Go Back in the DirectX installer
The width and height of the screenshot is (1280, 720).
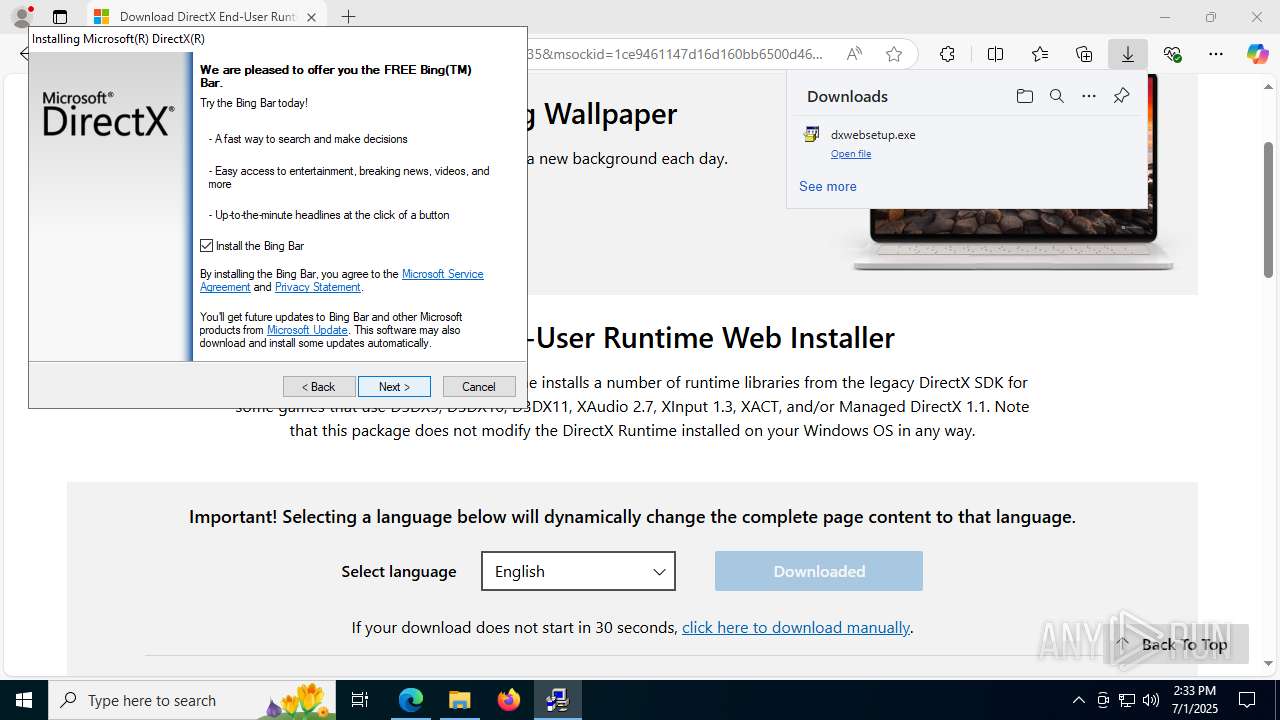[x=319, y=386]
